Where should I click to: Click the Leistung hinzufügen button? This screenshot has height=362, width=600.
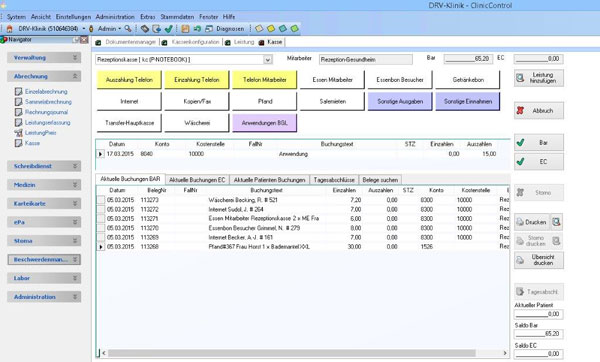pyautogui.click(x=538, y=78)
